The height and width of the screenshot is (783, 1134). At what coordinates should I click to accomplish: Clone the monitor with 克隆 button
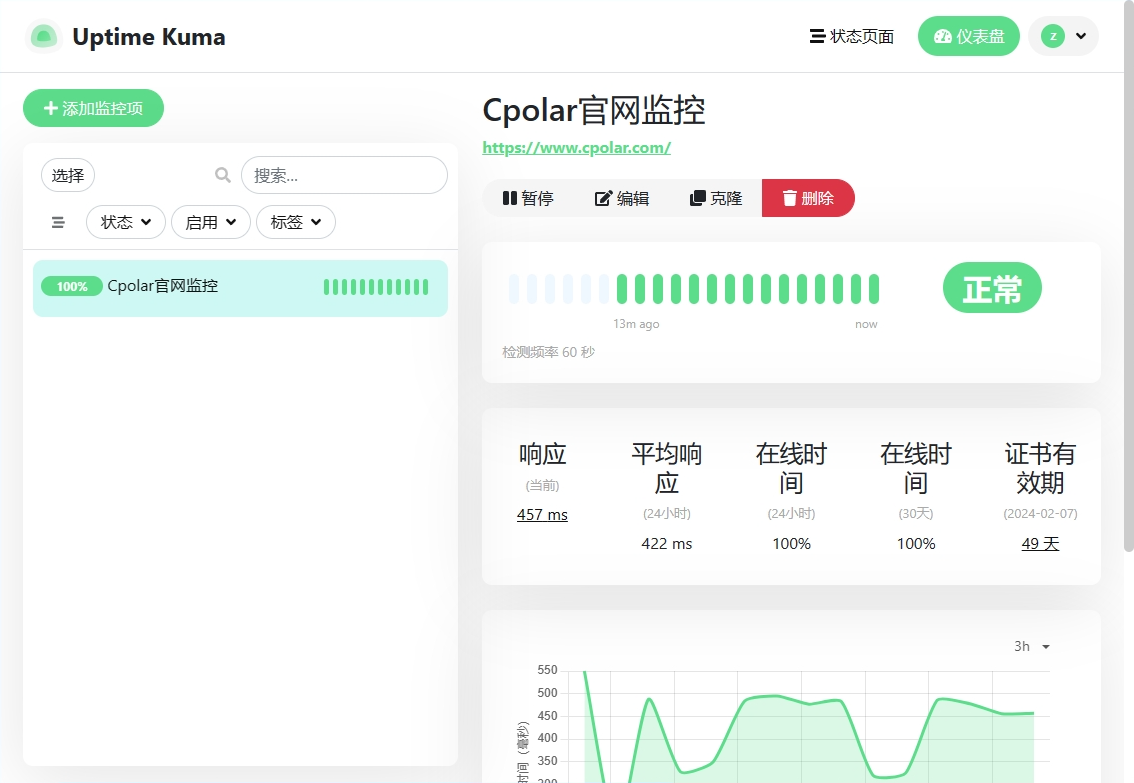[715, 198]
